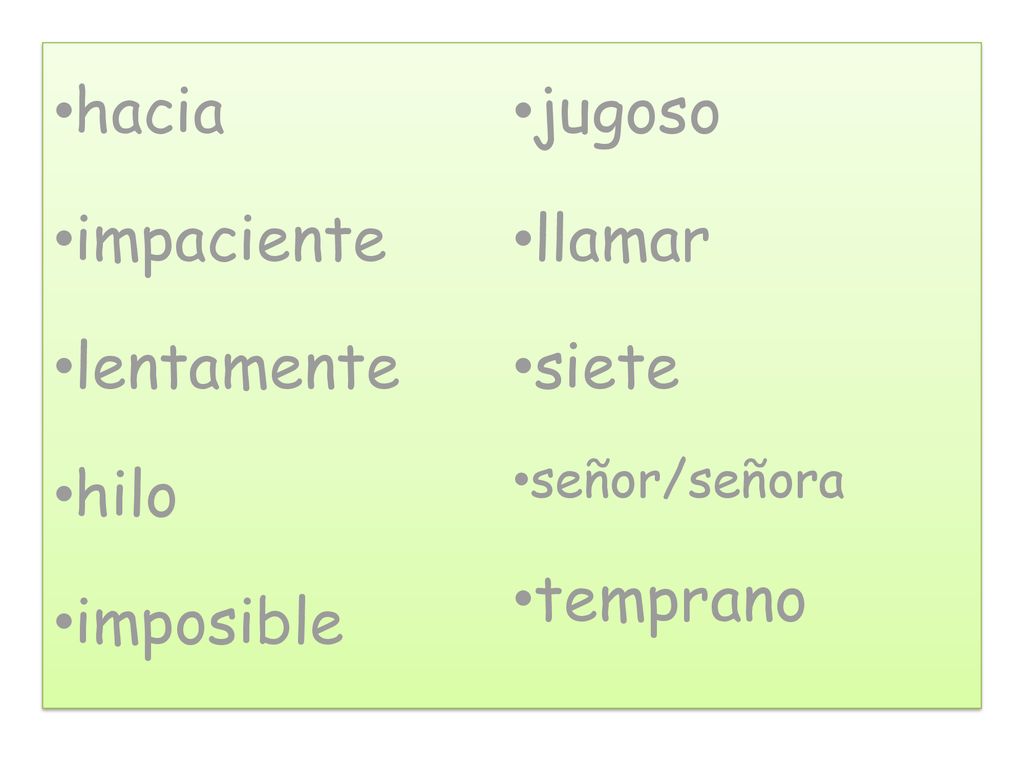
Task: Click the bullet before temprano
Action: 523,597
